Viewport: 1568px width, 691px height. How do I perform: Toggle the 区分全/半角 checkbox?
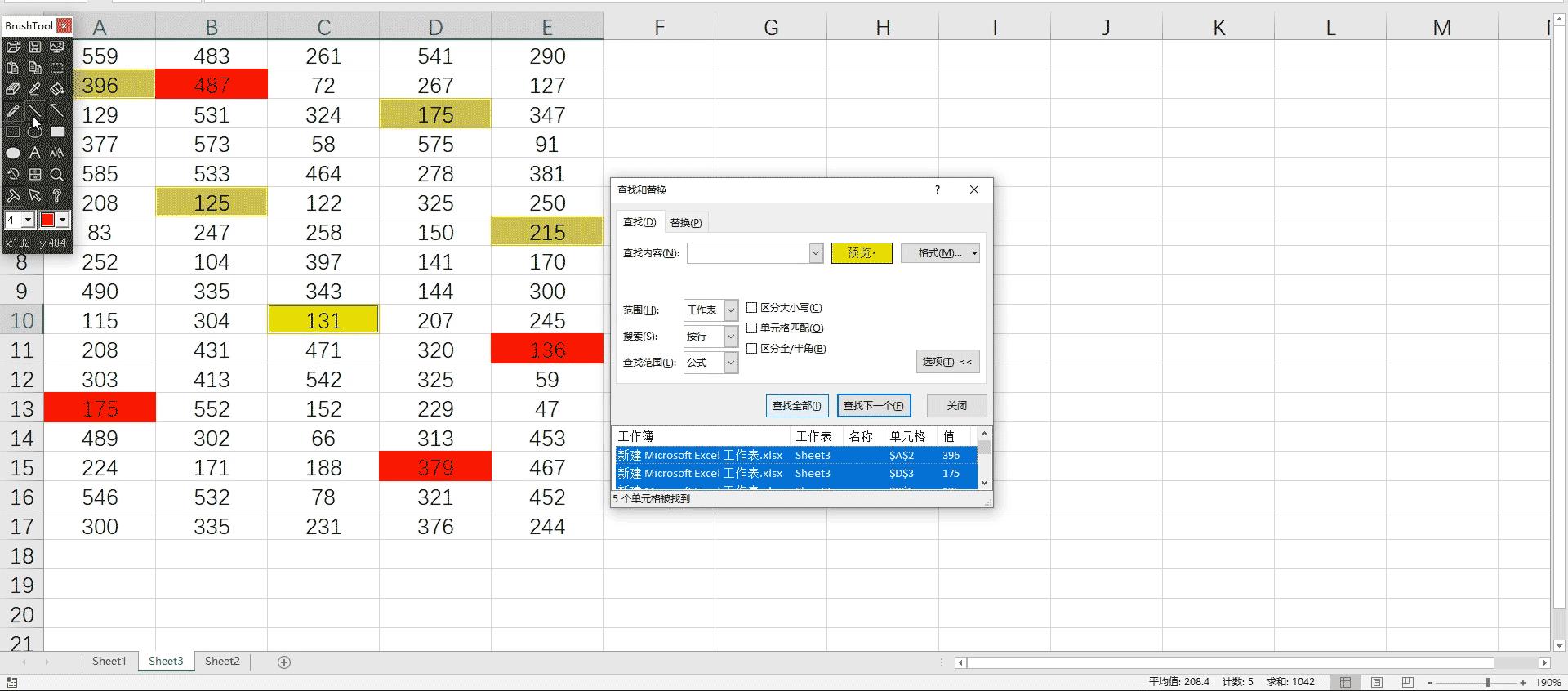pos(752,349)
